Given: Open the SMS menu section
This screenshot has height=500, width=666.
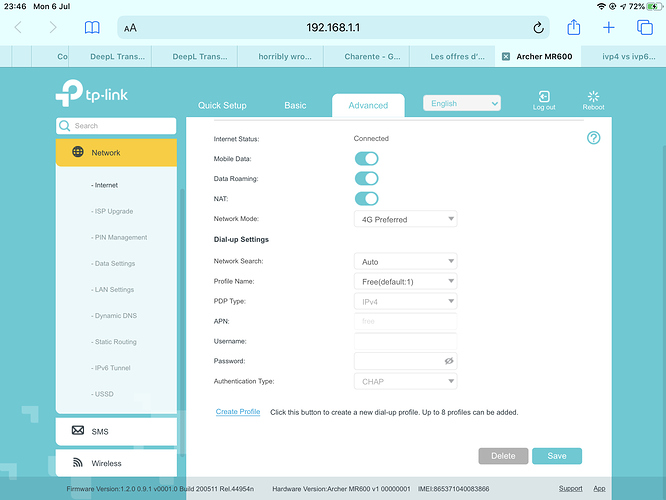Looking at the screenshot, I should click(116, 431).
